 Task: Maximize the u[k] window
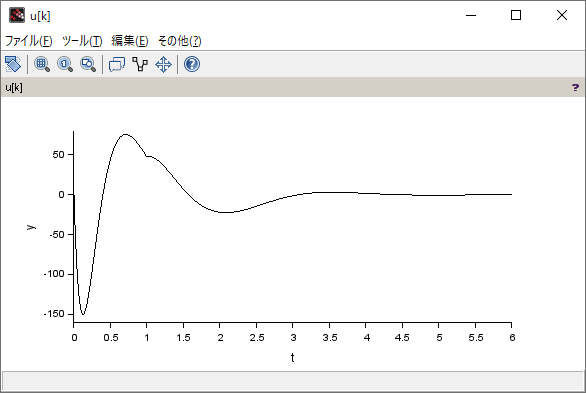(x=516, y=15)
